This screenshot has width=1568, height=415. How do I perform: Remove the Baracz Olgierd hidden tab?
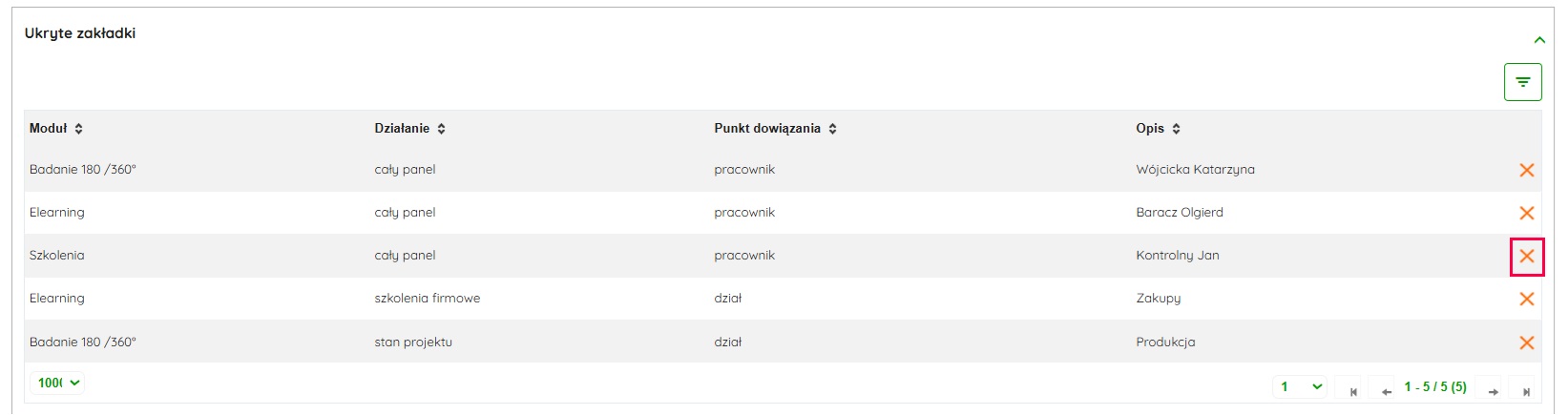[x=1526, y=213]
